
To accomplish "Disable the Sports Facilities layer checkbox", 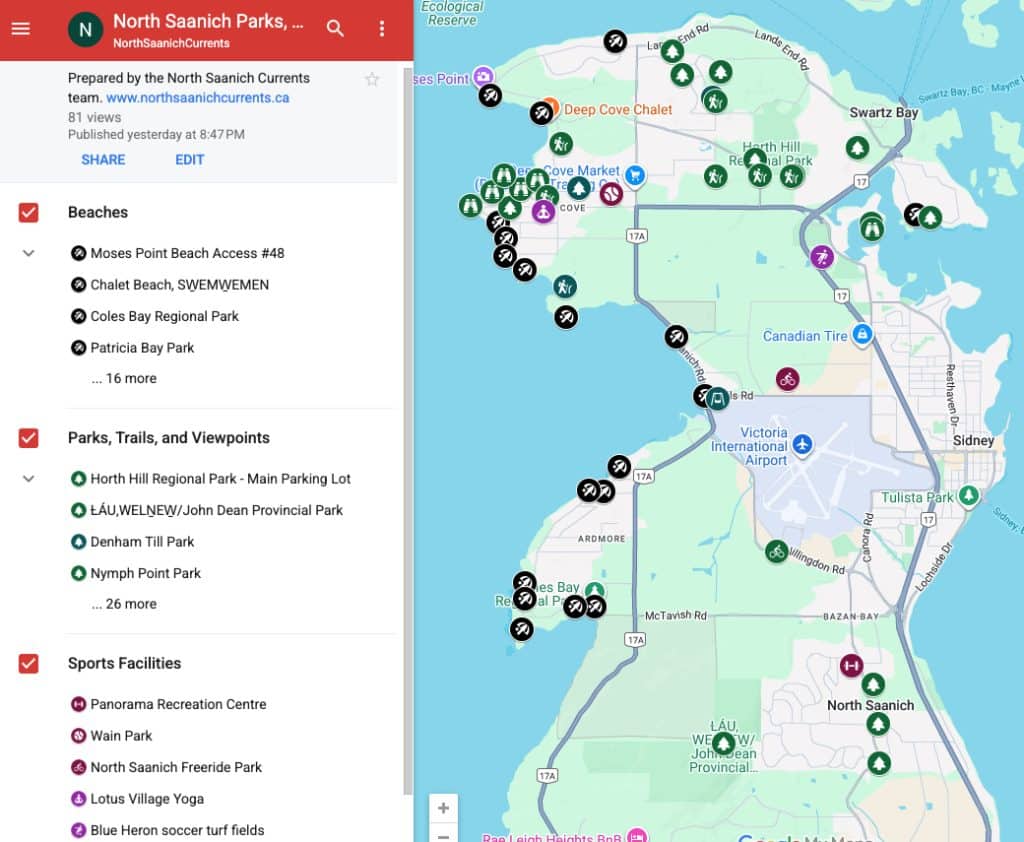I will pos(29,663).
